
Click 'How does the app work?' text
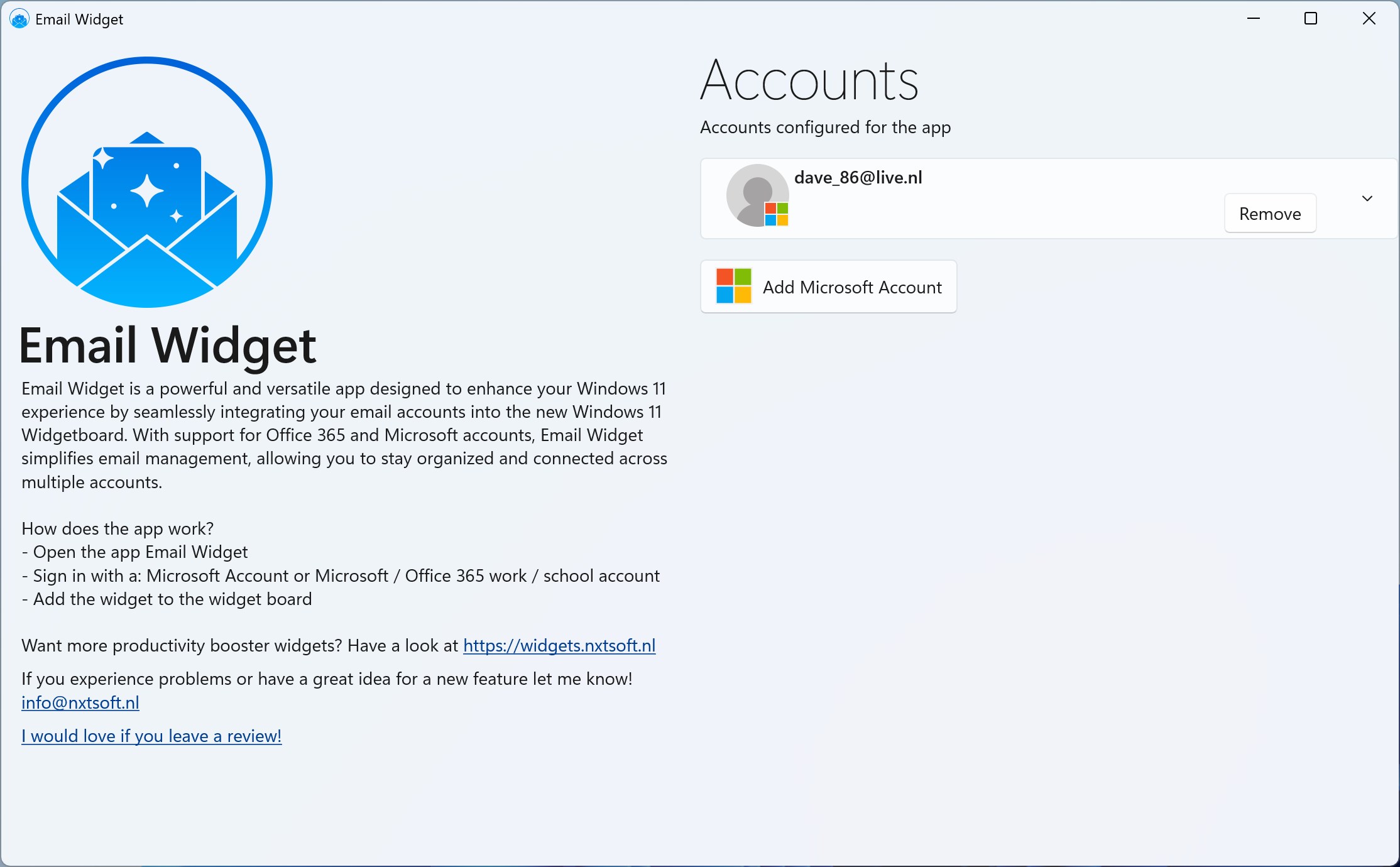coord(118,528)
